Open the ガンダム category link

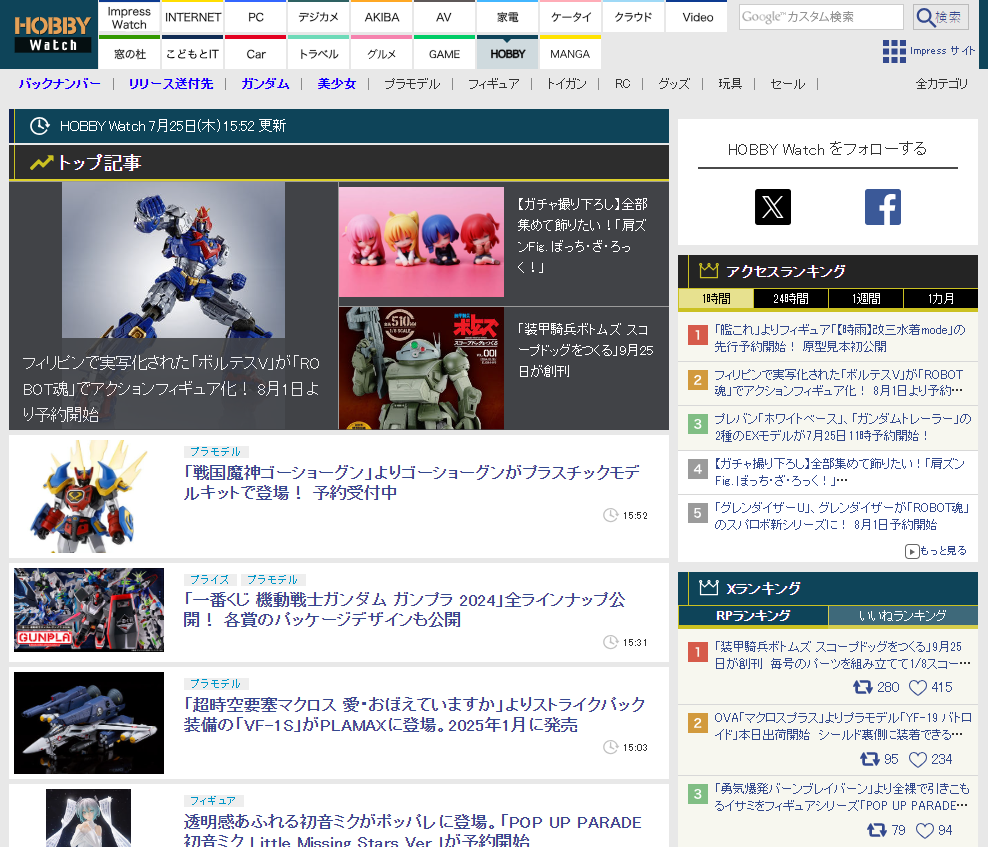265,84
